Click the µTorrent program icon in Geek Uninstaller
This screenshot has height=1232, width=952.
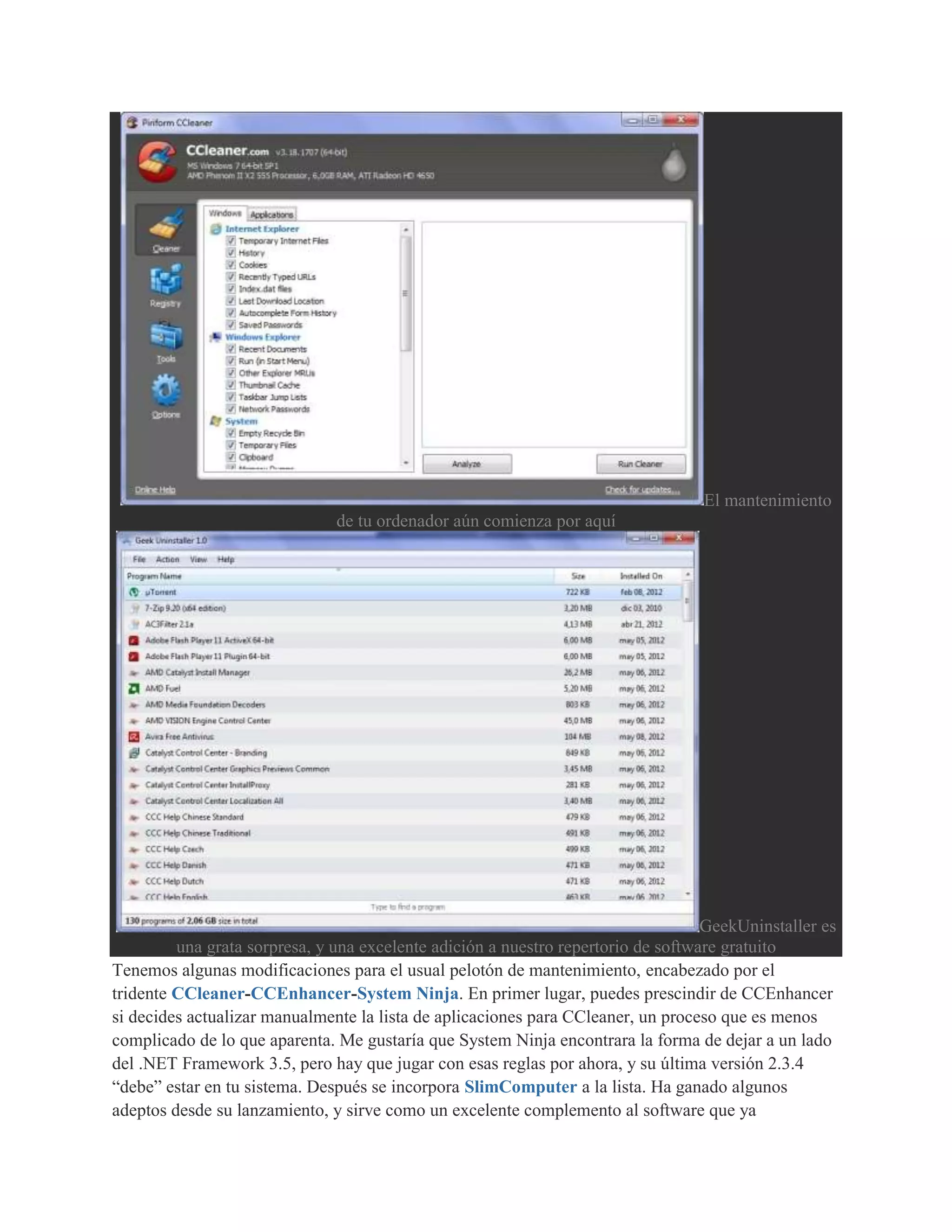[x=134, y=592]
